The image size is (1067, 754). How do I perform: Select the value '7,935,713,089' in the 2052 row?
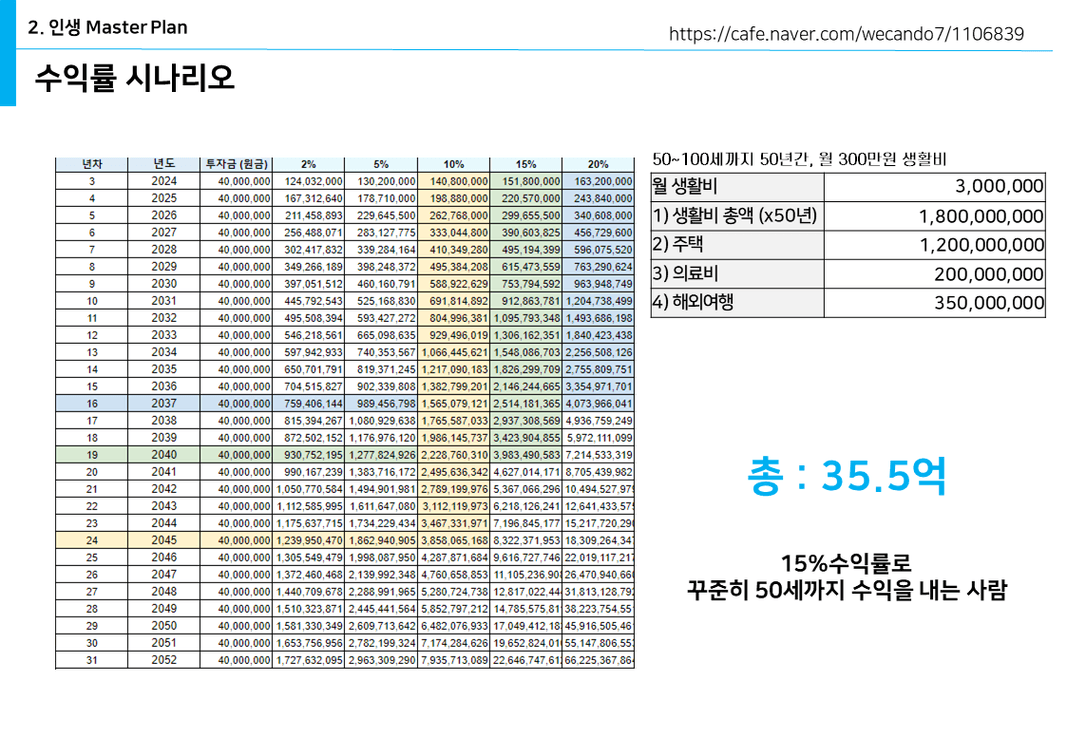(x=455, y=660)
